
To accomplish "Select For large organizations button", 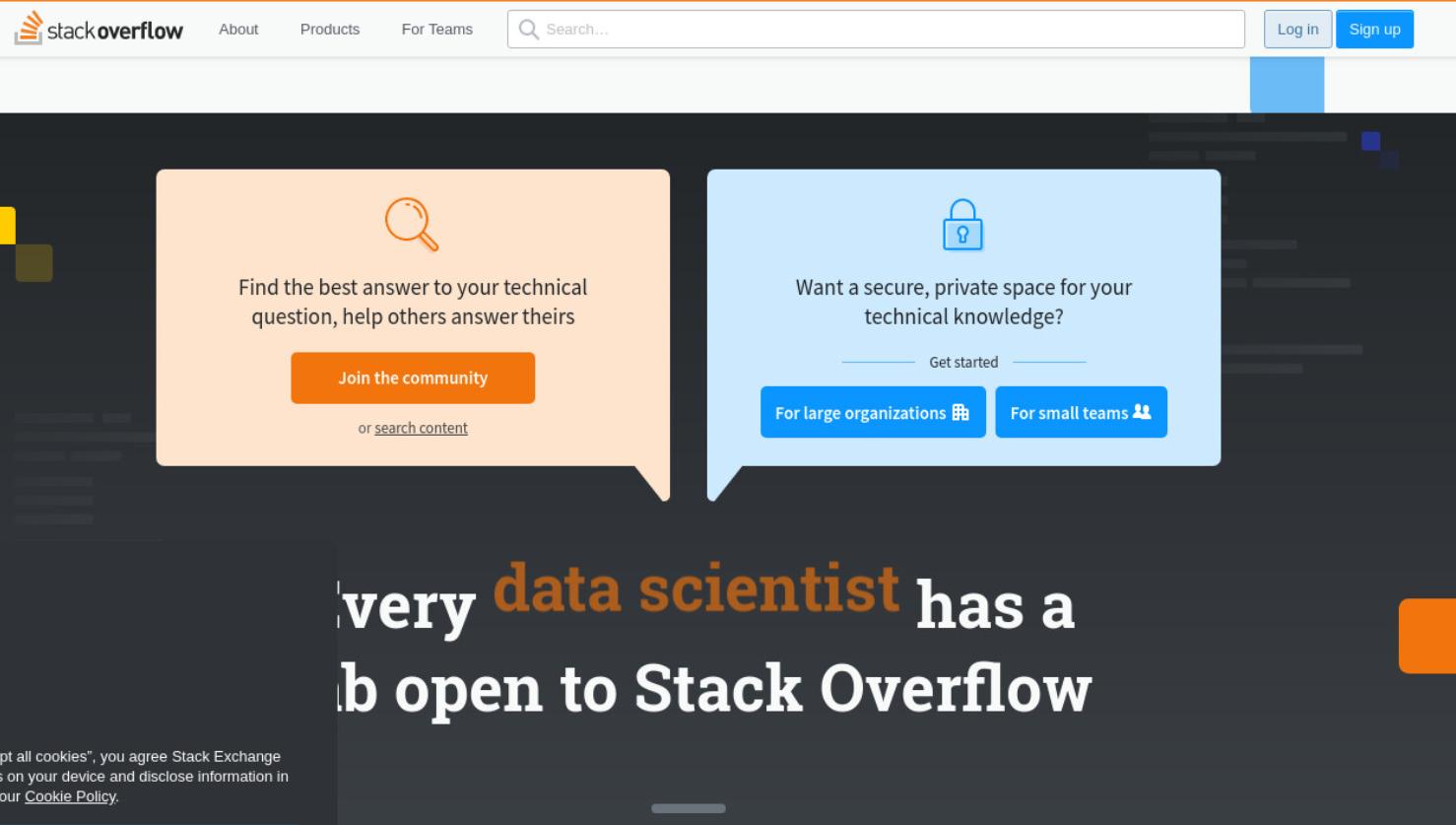I will coord(873,412).
